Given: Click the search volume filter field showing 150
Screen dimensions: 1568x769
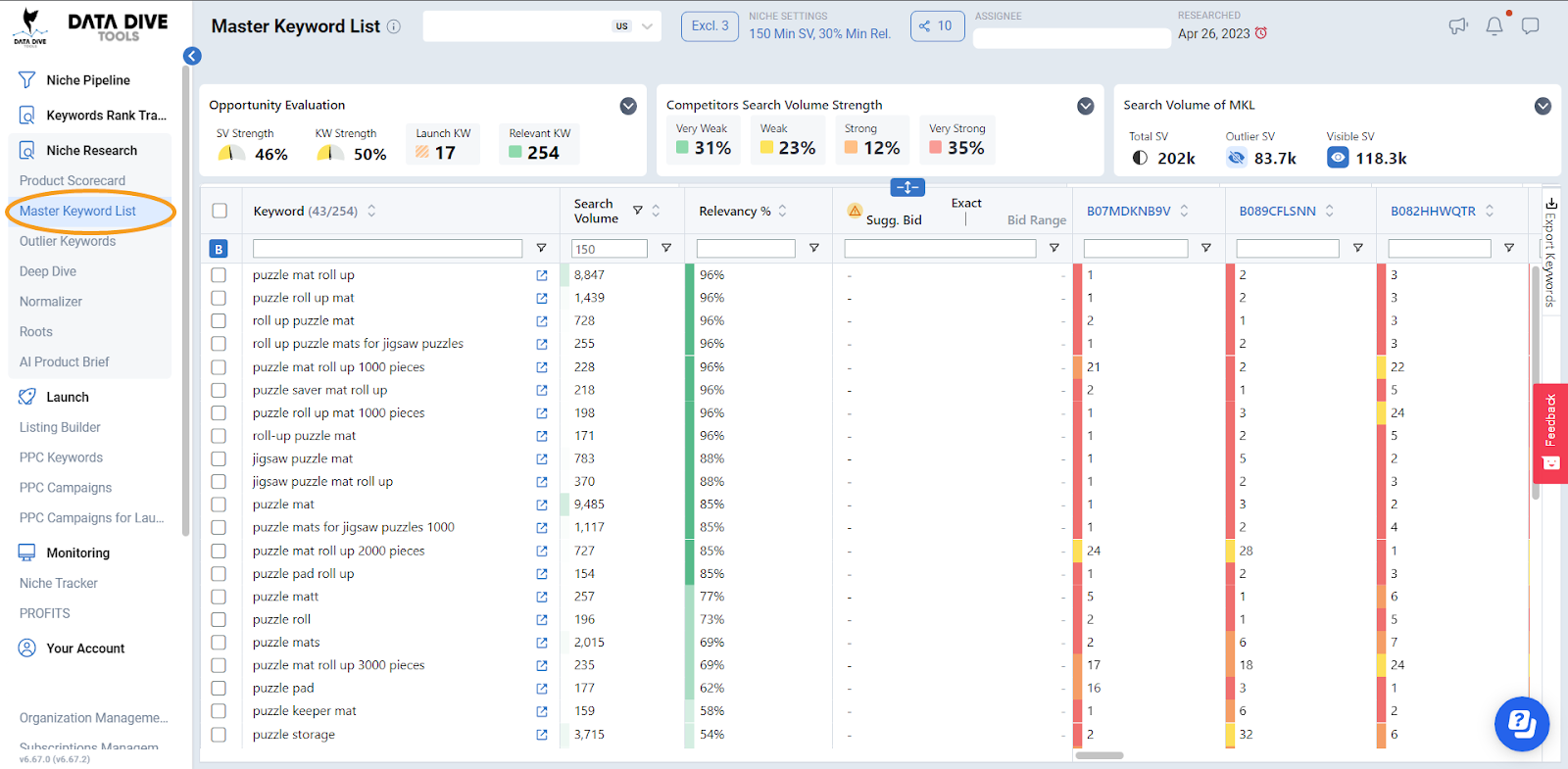Looking at the screenshot, I should click(610, 249).
